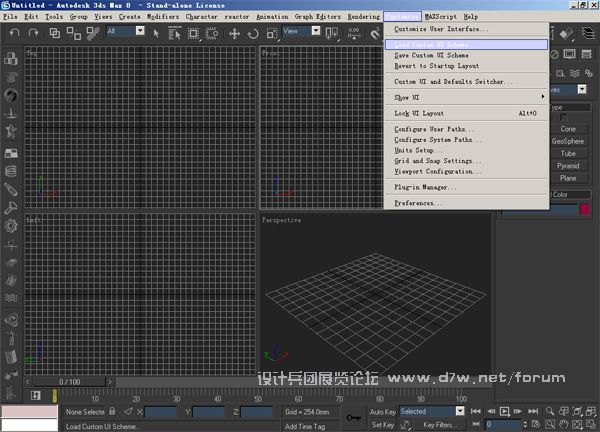This screenshot has width=600, height=432.
Task: Open the View reference coordinate dropdown
Action: (316, 31)
